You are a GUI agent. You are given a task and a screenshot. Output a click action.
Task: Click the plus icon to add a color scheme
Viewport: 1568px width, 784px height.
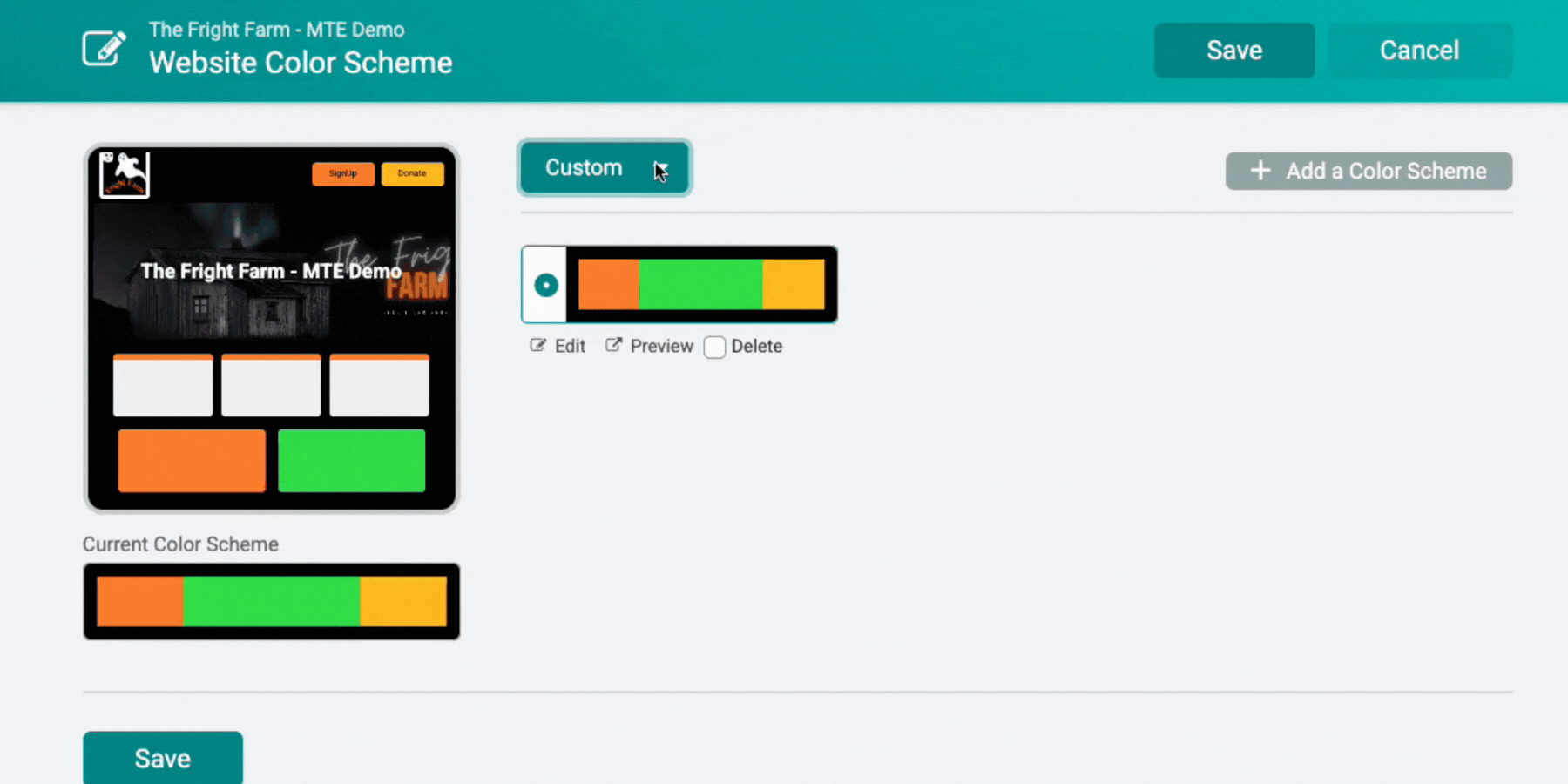[1260, 171]
